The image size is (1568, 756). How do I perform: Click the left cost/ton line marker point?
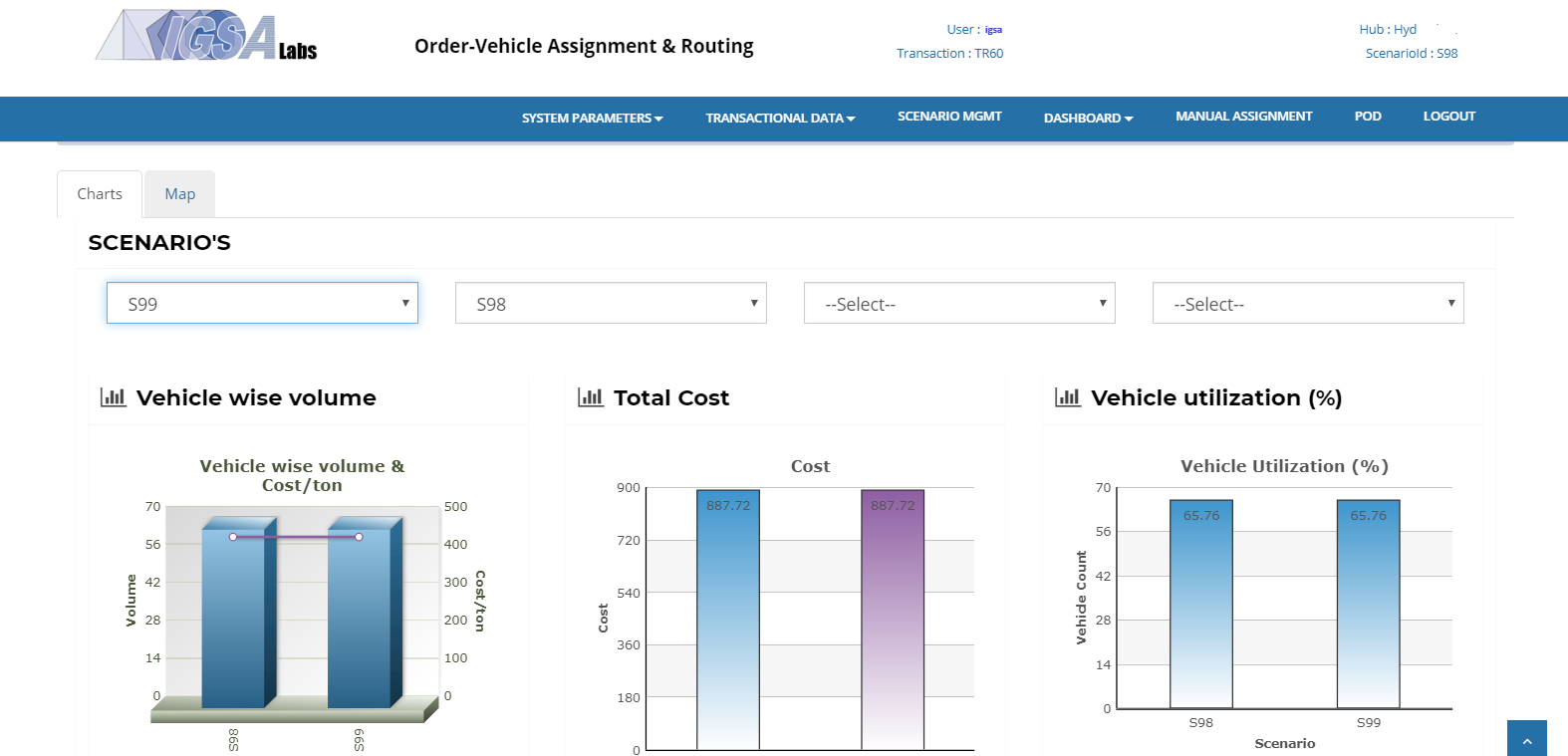(x=233, y=537)
